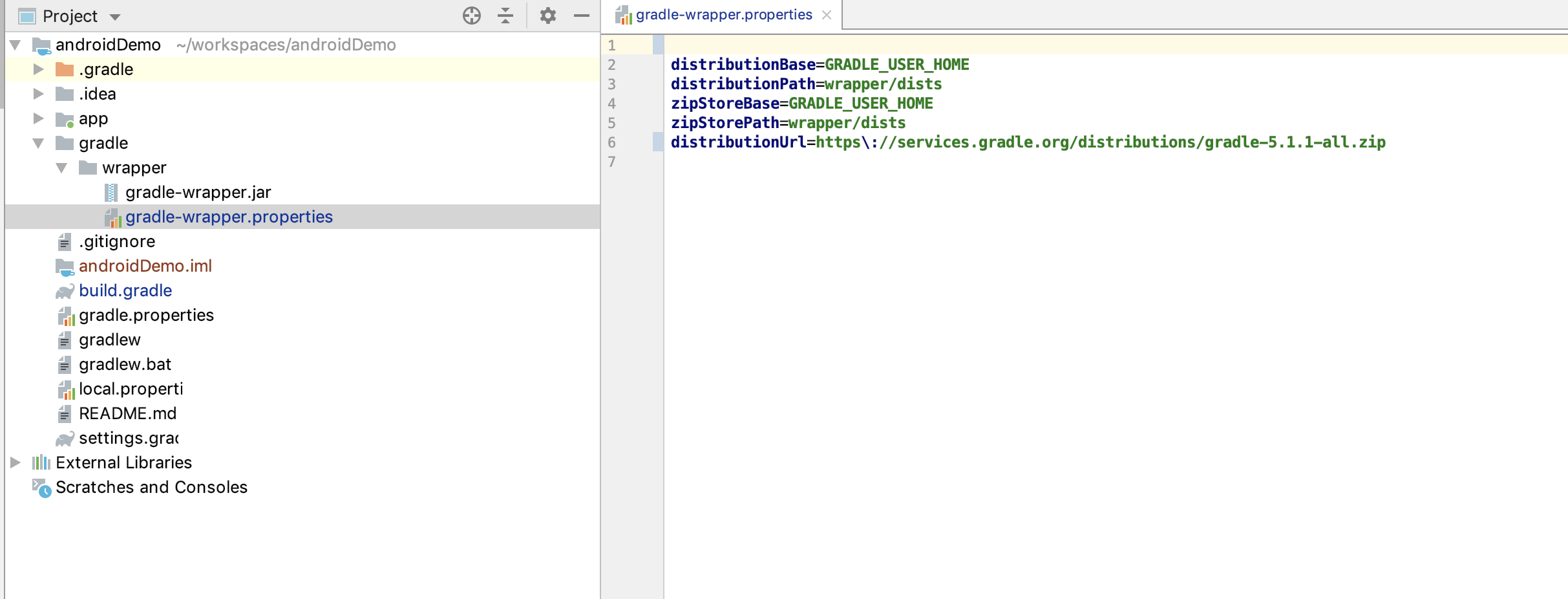Select the gradle folder row

[x=302, y=143]
